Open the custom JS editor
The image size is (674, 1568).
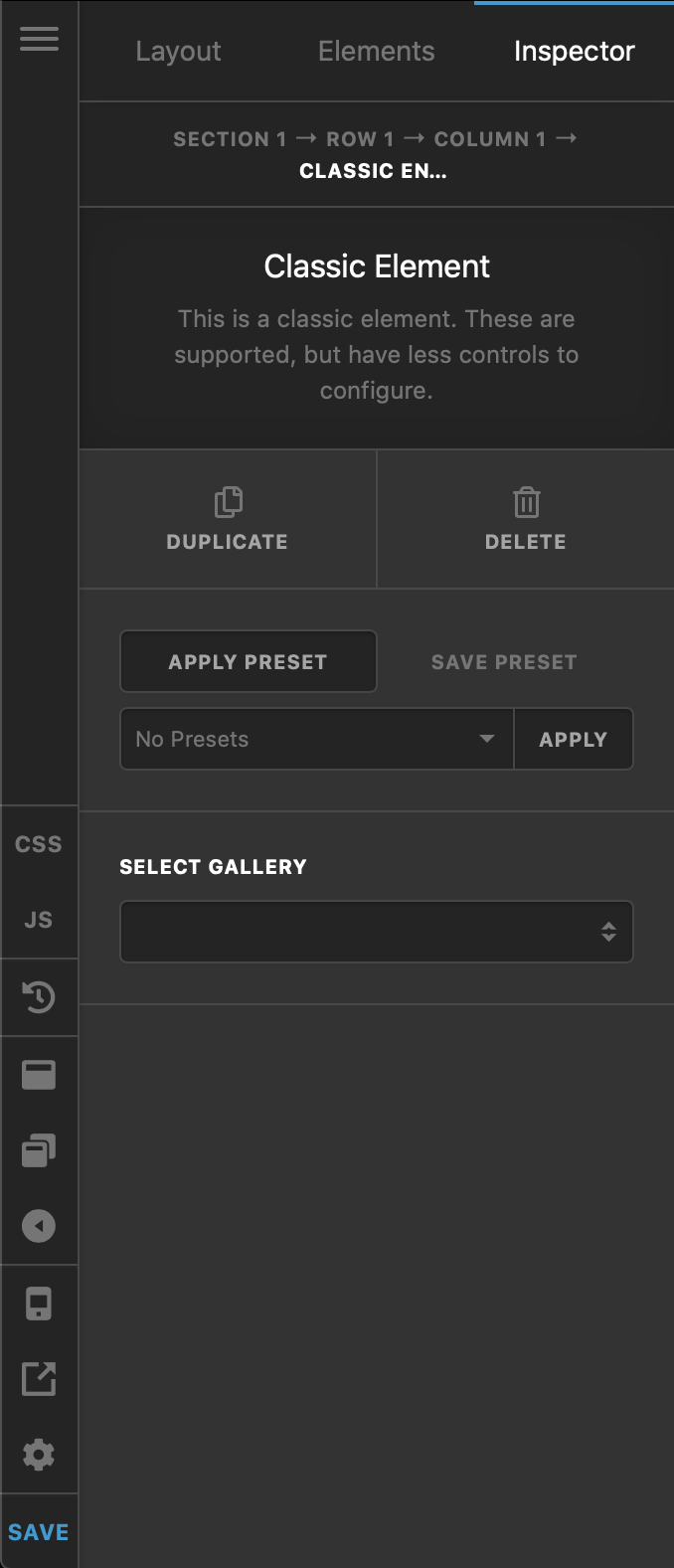[39, 919]
